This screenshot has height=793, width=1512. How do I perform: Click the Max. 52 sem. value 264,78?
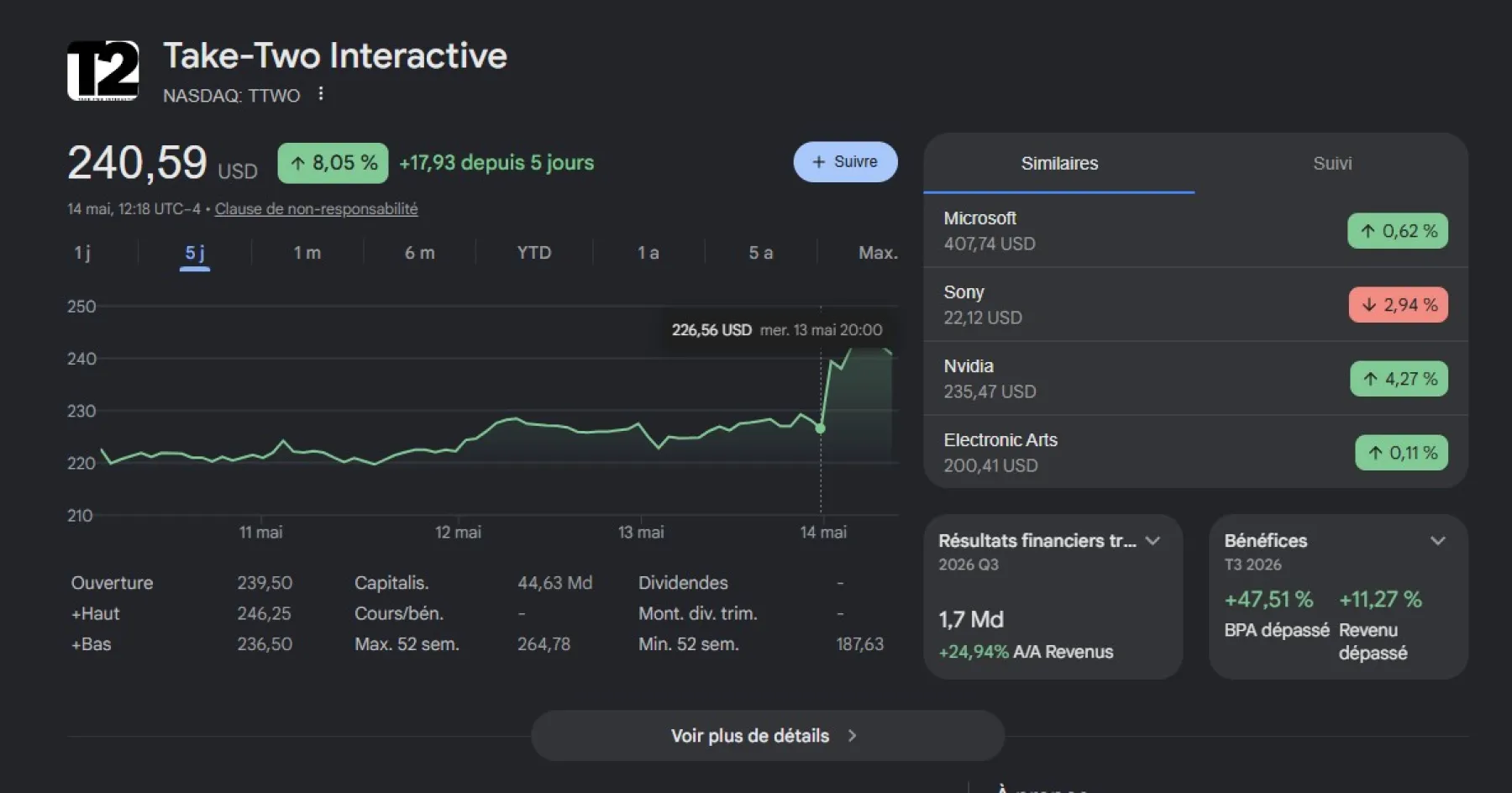543,644
